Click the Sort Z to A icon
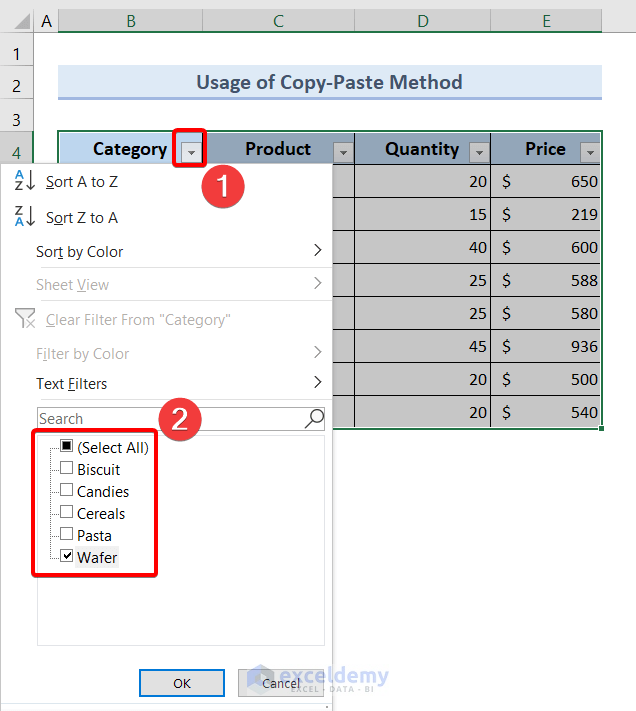The width and height of the screenshot is (636, 711). click(25, 217)
